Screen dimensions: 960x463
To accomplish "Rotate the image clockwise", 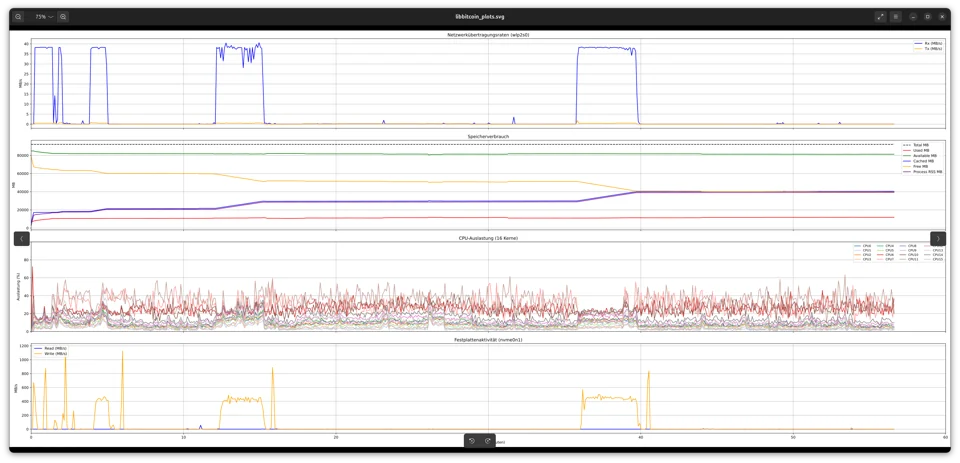I will 488,440.
